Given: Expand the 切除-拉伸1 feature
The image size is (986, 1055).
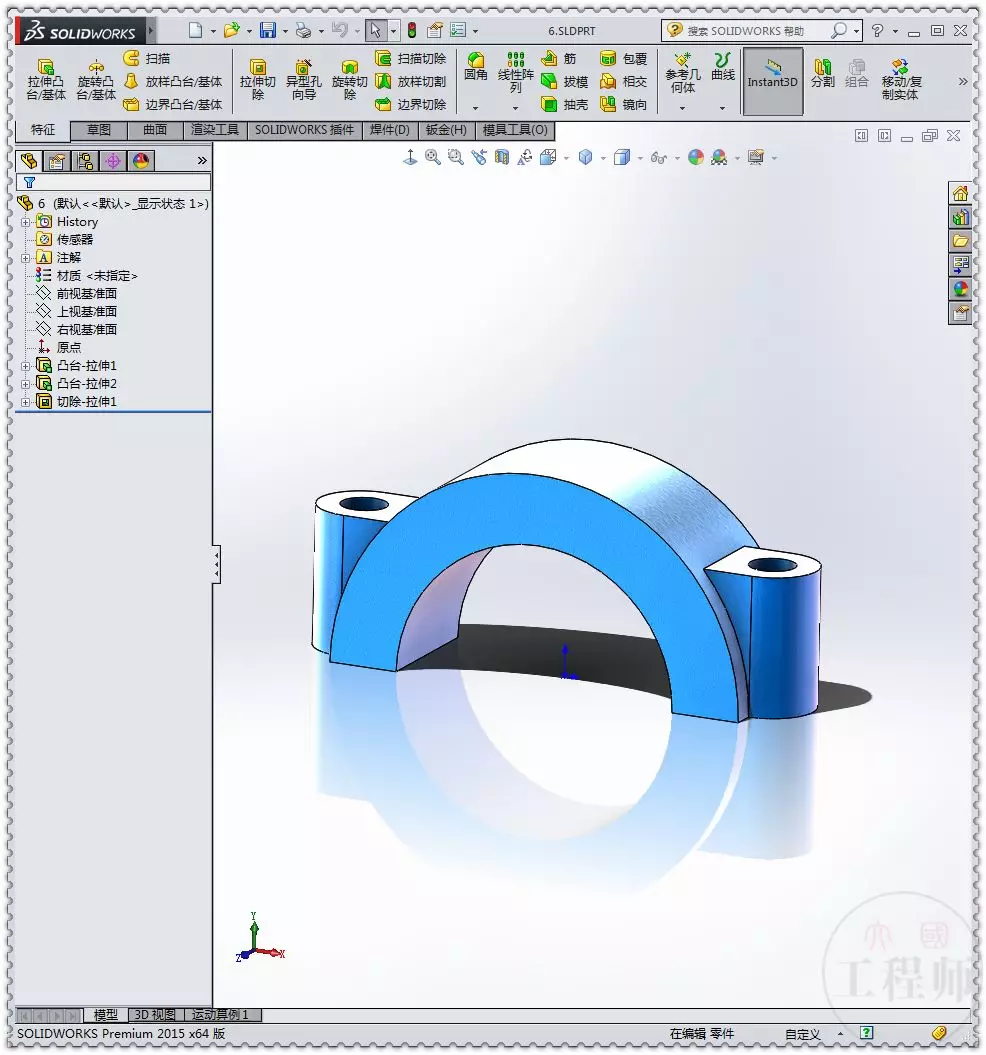Looking at the screenshot, I should (25, 402).
